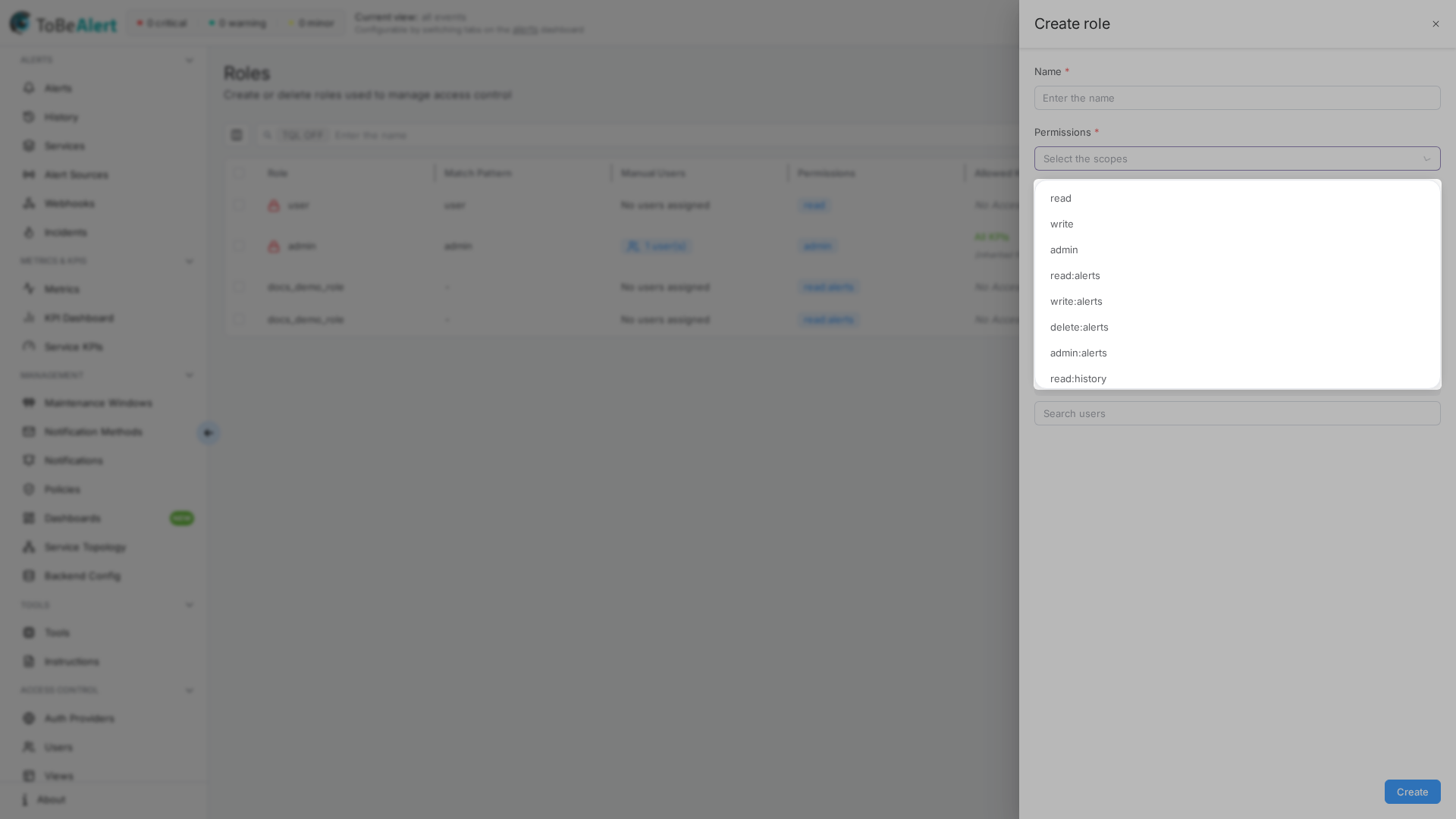
Task: Open the Users page link
Action: (58, 747)
